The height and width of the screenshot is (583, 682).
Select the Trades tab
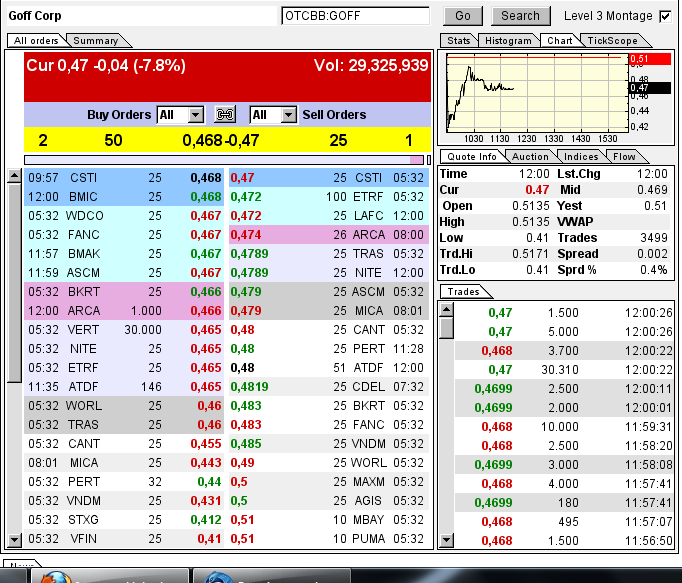pyautogui.click(x=464, y=292)
